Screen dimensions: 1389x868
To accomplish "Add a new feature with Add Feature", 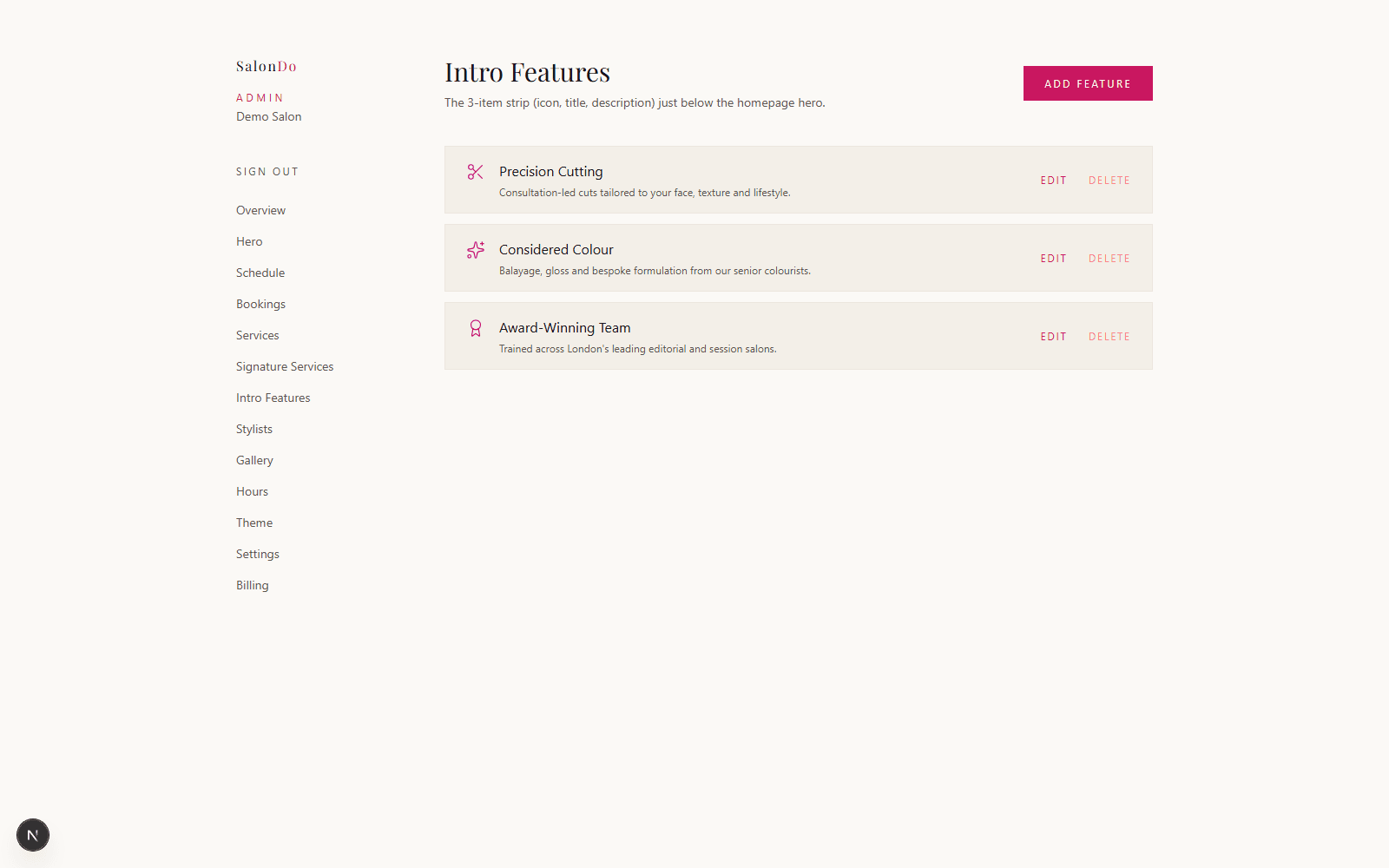I will point(1088,83).
